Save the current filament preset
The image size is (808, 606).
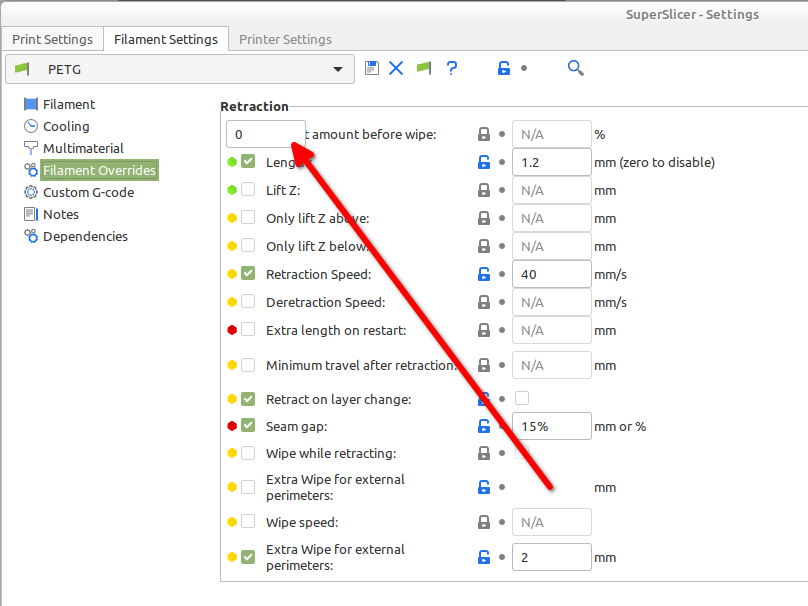click(x=372, y=67)
